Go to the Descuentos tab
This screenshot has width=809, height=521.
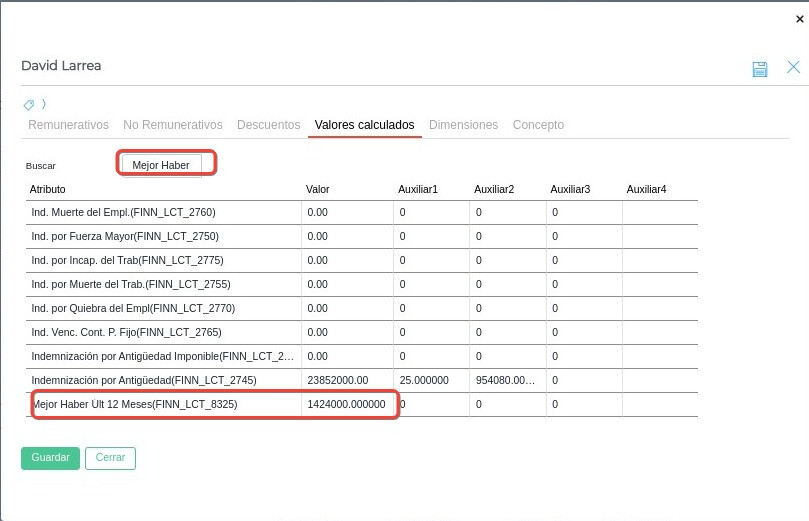click(268, 125)
